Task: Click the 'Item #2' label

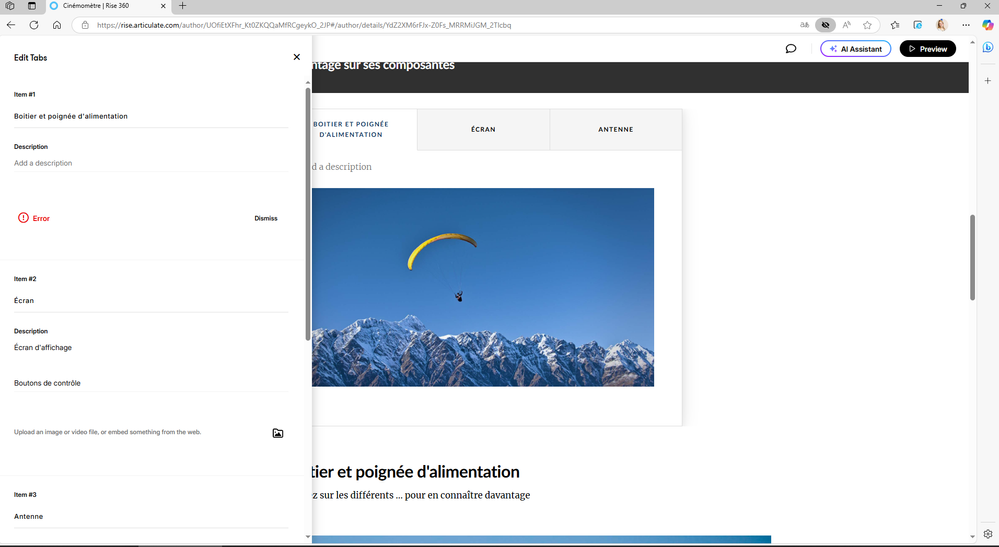Action: click(x=25, y=279)
